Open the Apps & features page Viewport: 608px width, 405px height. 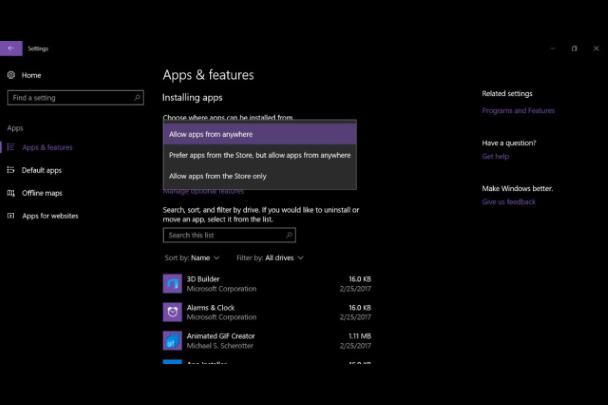pos(47,147)
